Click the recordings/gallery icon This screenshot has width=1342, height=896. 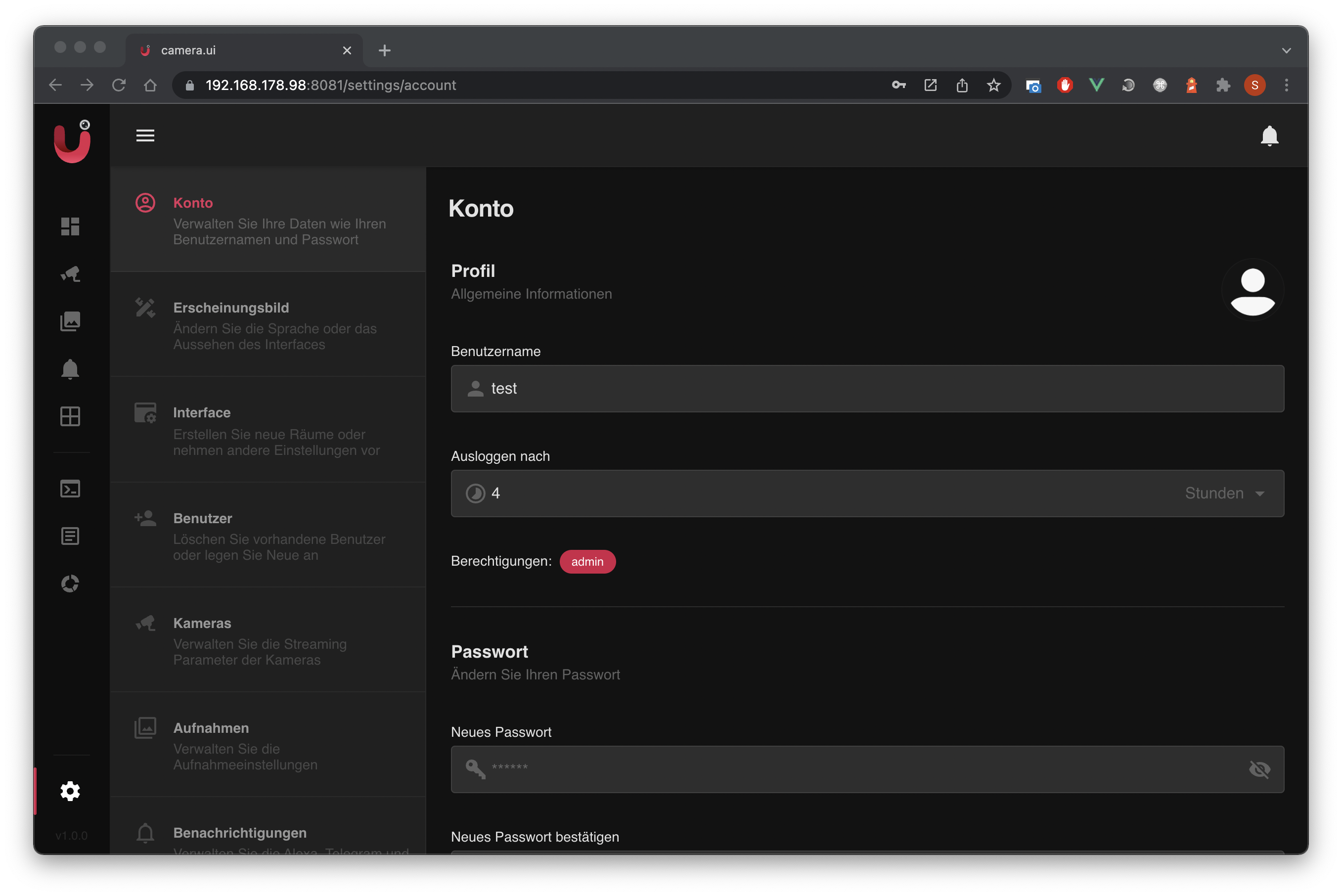click(x=70, y=321)
